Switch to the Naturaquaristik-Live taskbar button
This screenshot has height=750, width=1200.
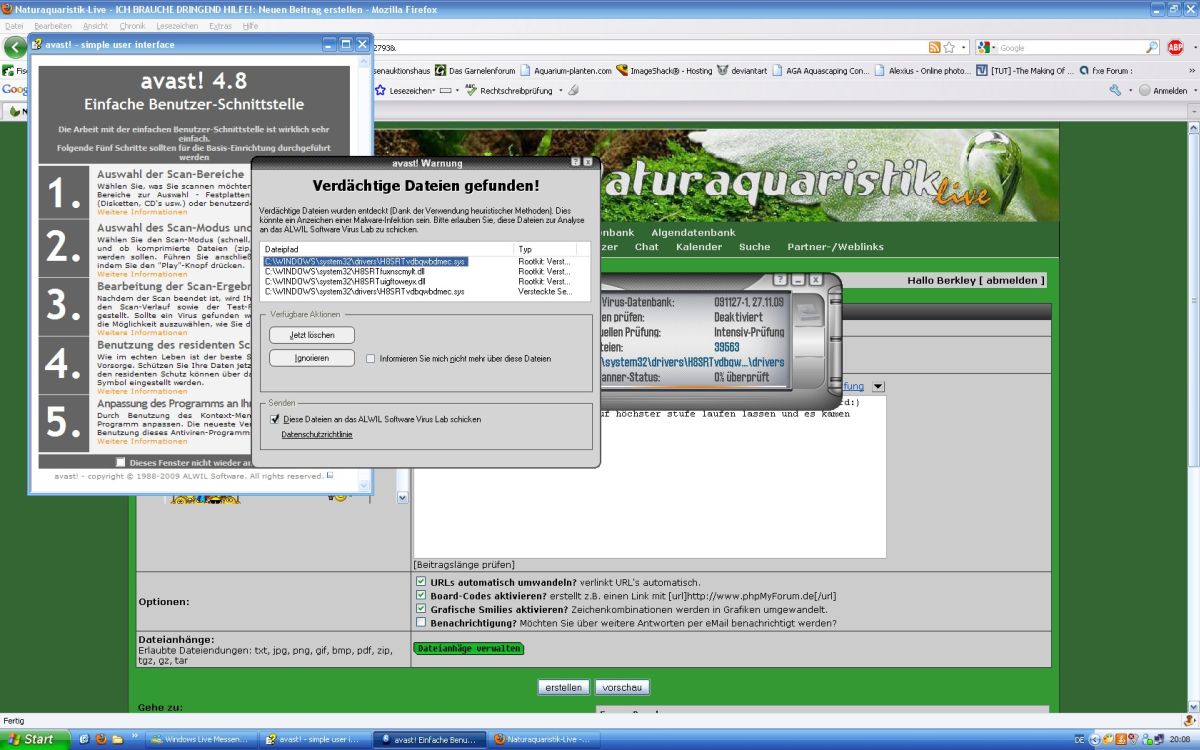pos(545,739)
